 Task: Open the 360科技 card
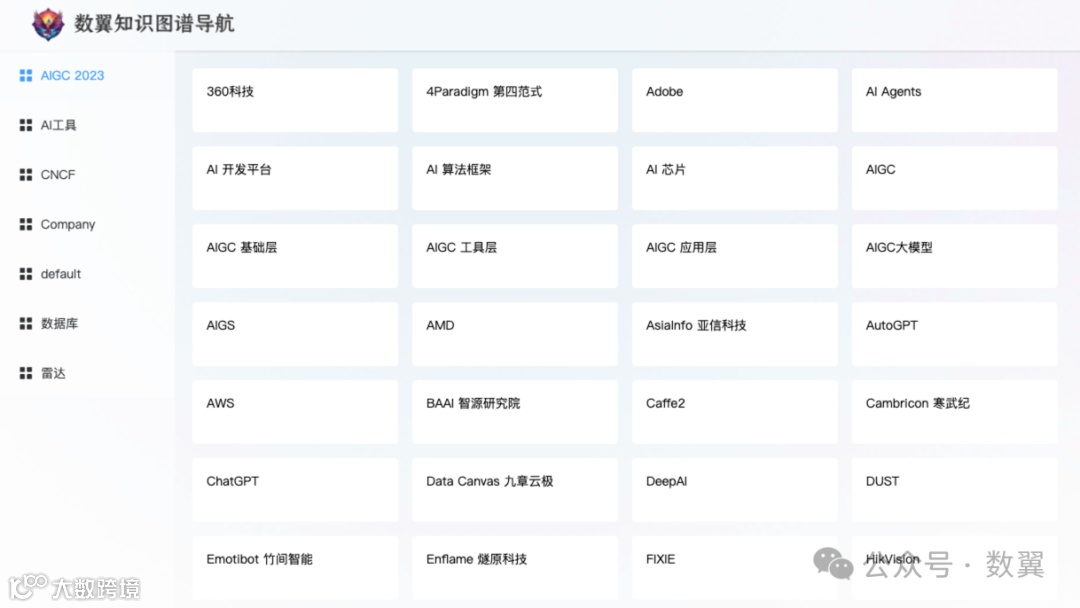295,100
